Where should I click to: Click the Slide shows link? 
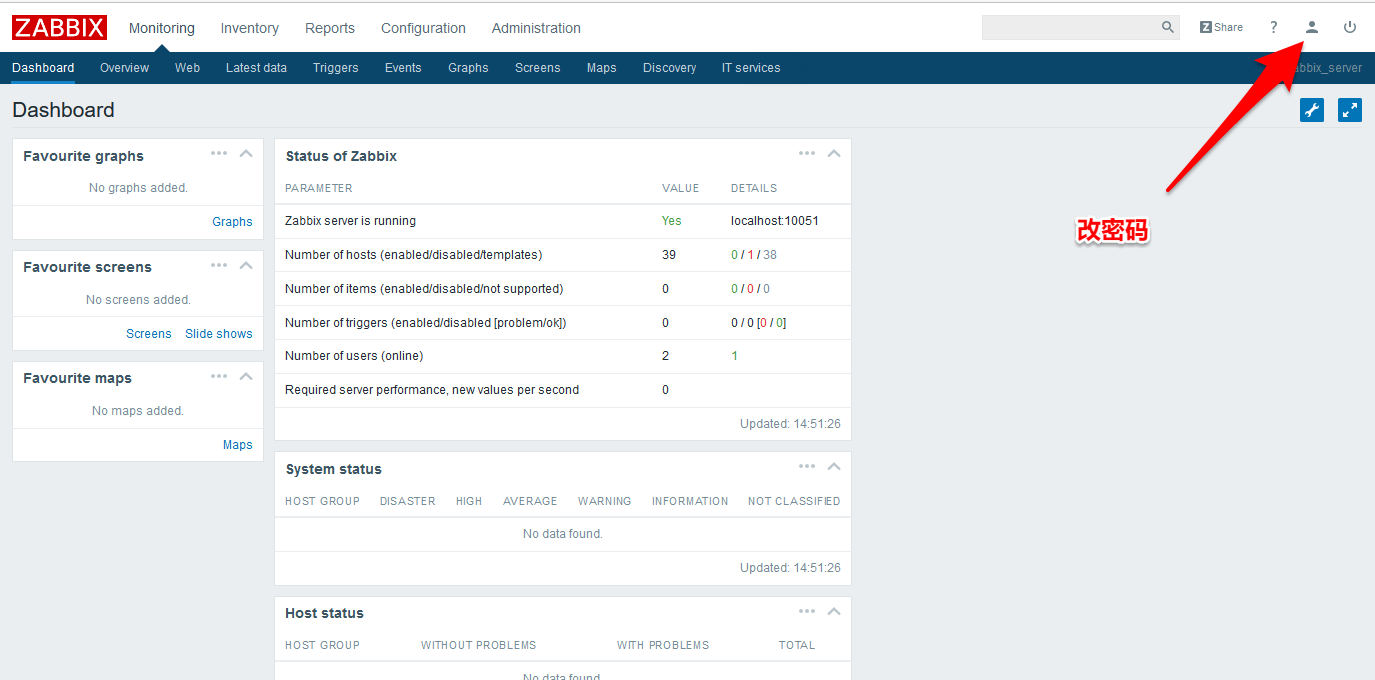(219, 334)
